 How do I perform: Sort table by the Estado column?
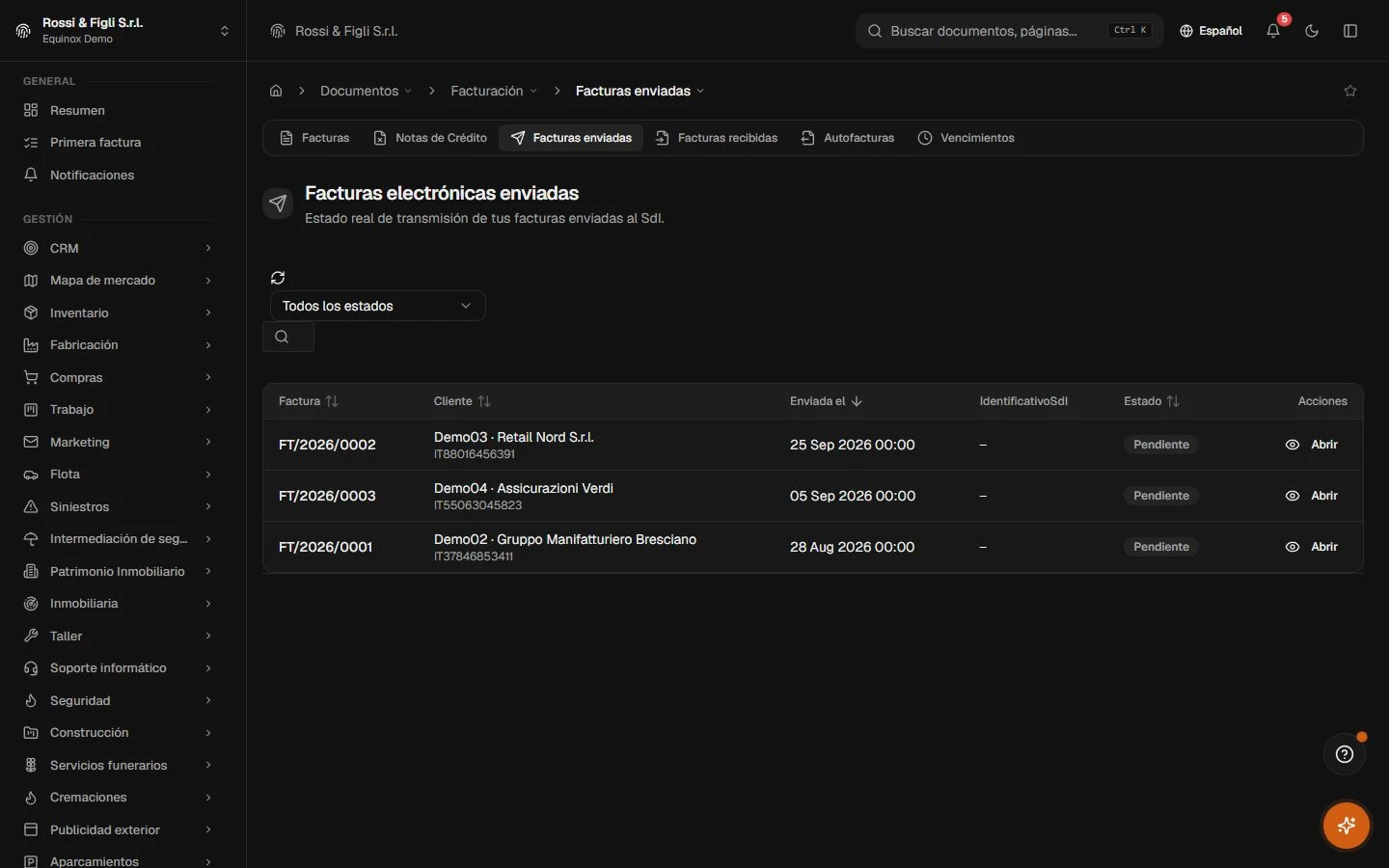click(x=1152, y=401)
